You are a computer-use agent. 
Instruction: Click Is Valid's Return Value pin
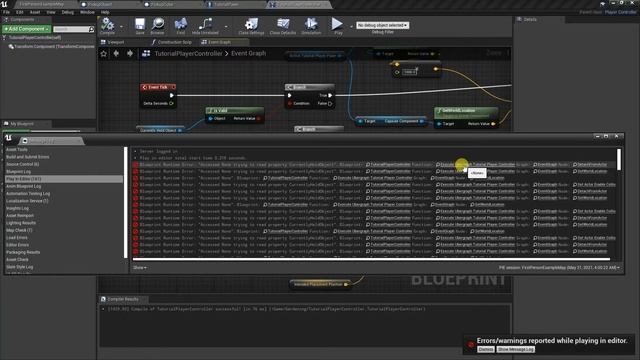pos(258,119)
